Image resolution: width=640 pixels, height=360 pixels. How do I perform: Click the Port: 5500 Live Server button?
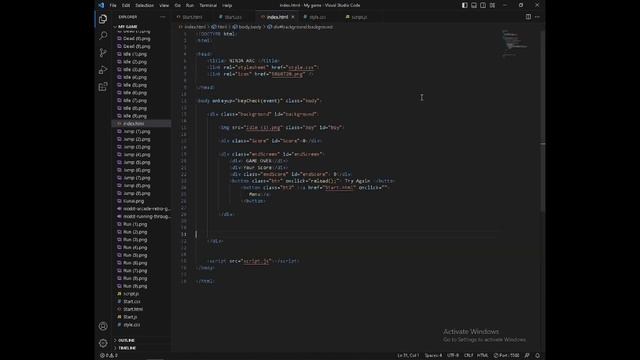506,356
